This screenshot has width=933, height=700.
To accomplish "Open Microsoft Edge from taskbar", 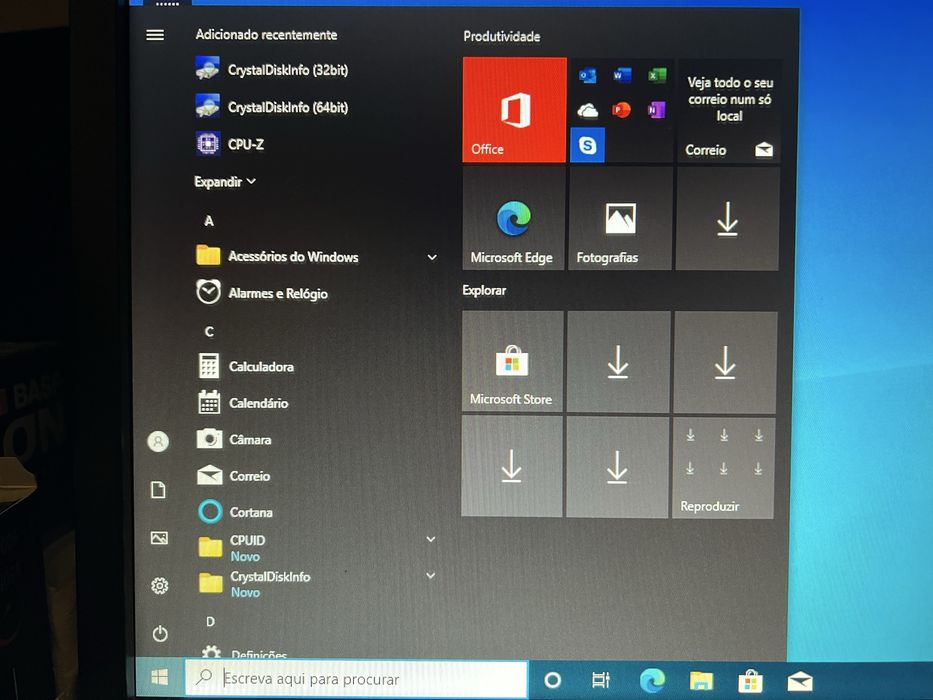I will coord(652,680).
